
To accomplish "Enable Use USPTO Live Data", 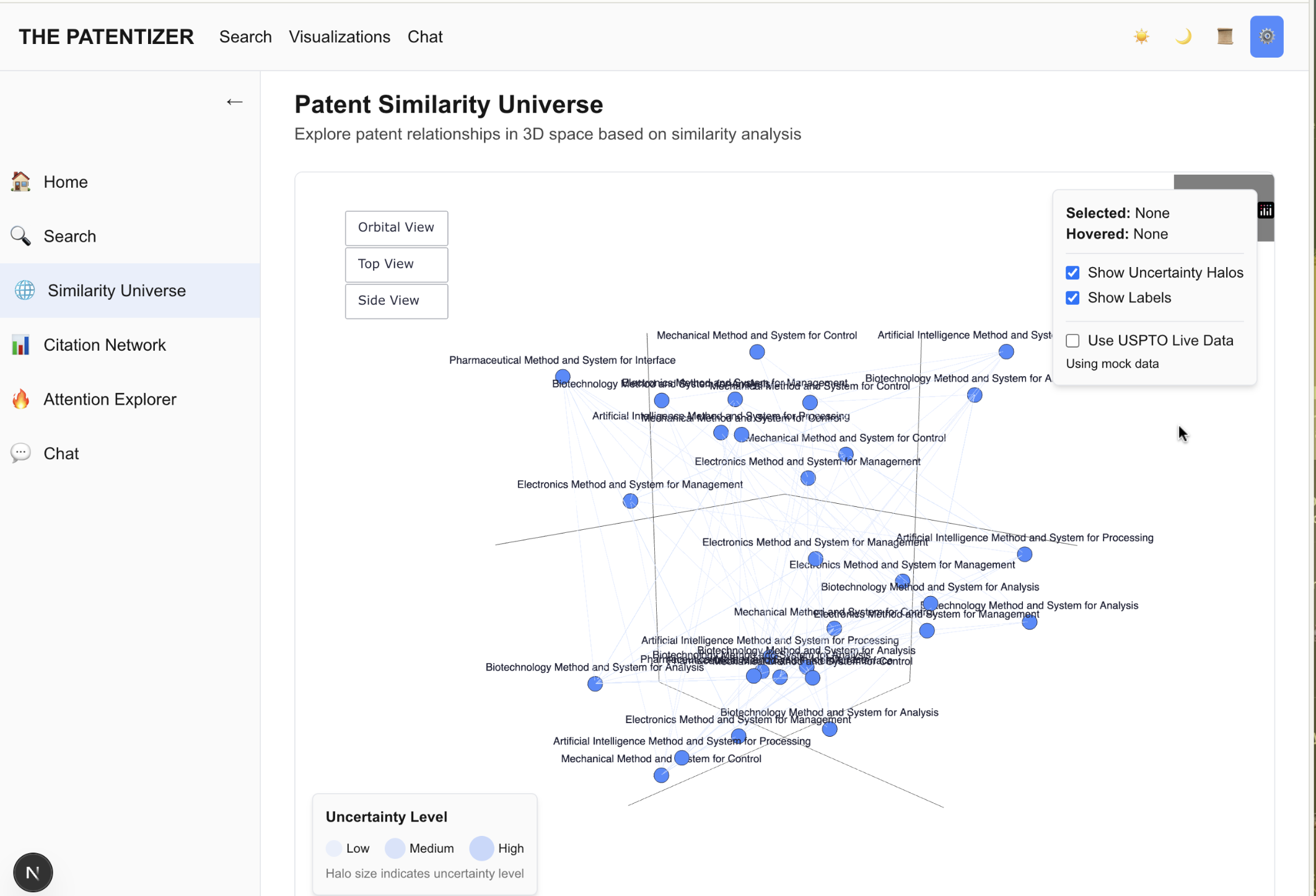I will click(1073, 341).
